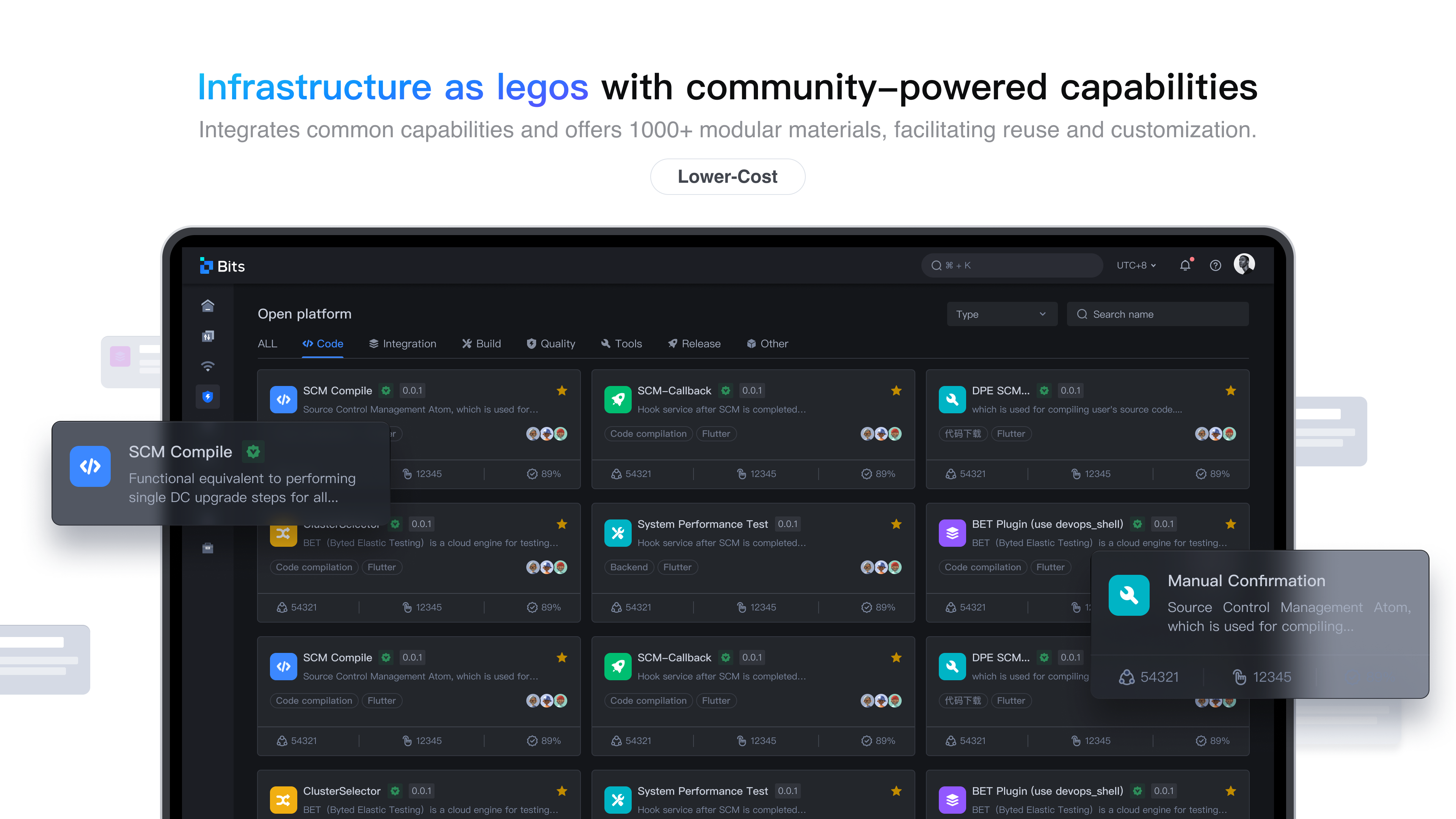Toggle favorite star on third-row SCM Compile card
The width and height of the screenshot is (1456, 819).
pyautogui.click(x=562, y=657)
